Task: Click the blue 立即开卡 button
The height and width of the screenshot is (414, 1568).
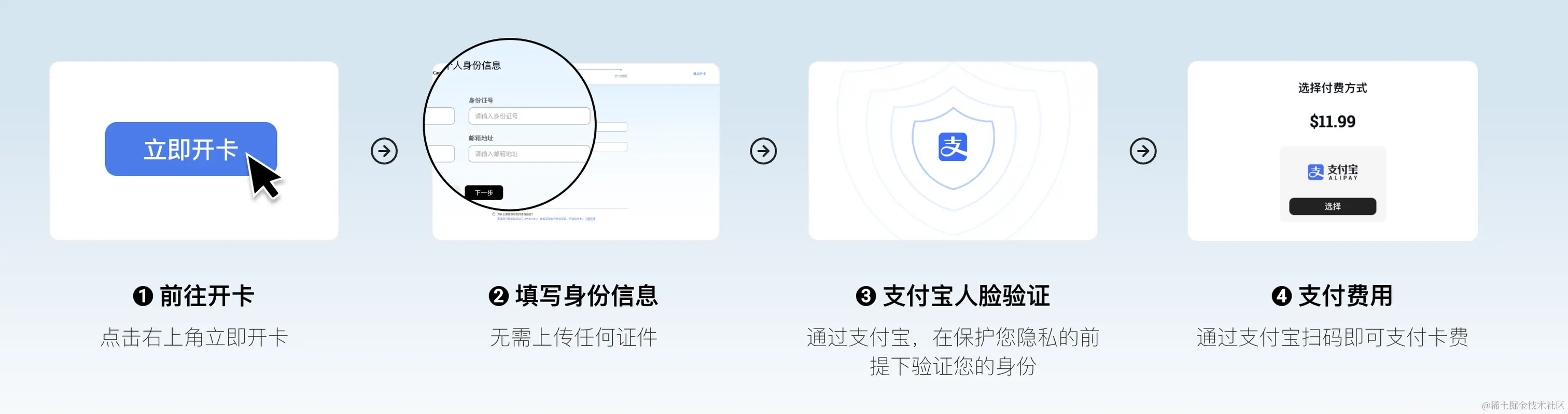Action: coord(190,149)
